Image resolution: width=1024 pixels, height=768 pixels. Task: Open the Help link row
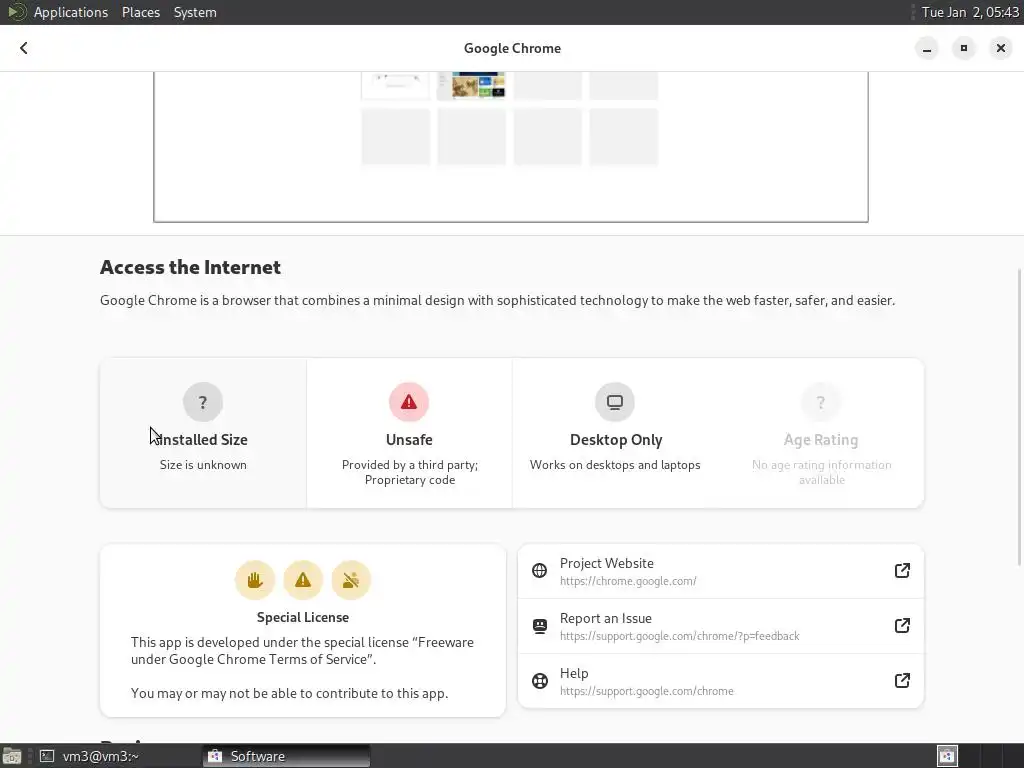[721, 680]
